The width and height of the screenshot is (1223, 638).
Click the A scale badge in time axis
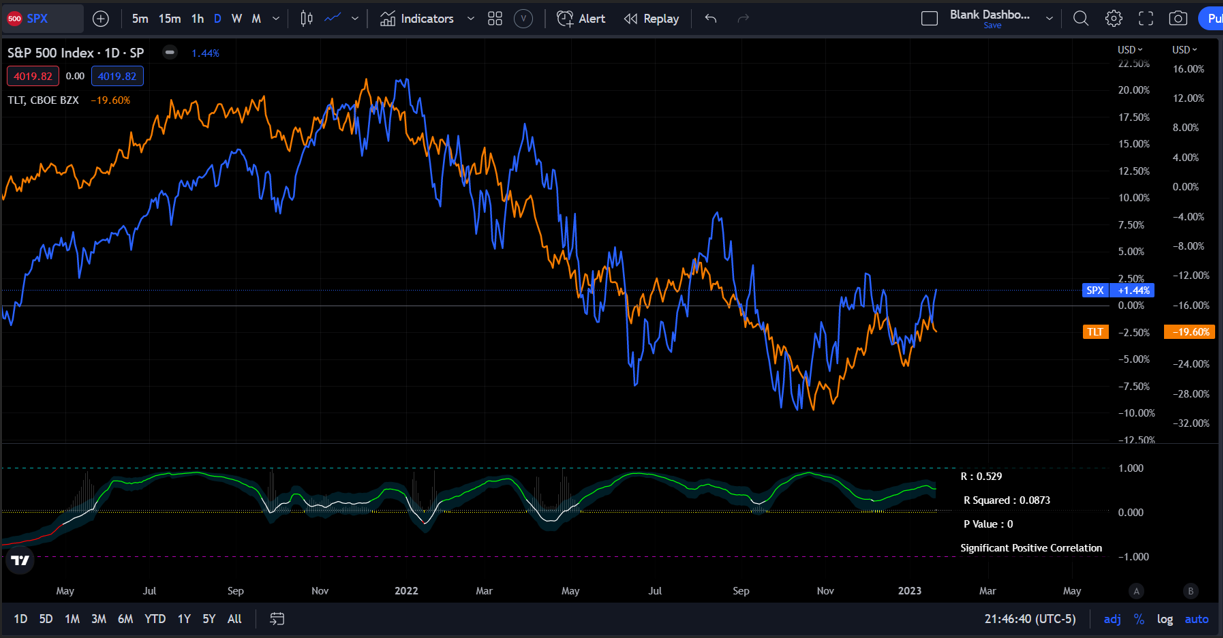click(x=1136, y=590)
